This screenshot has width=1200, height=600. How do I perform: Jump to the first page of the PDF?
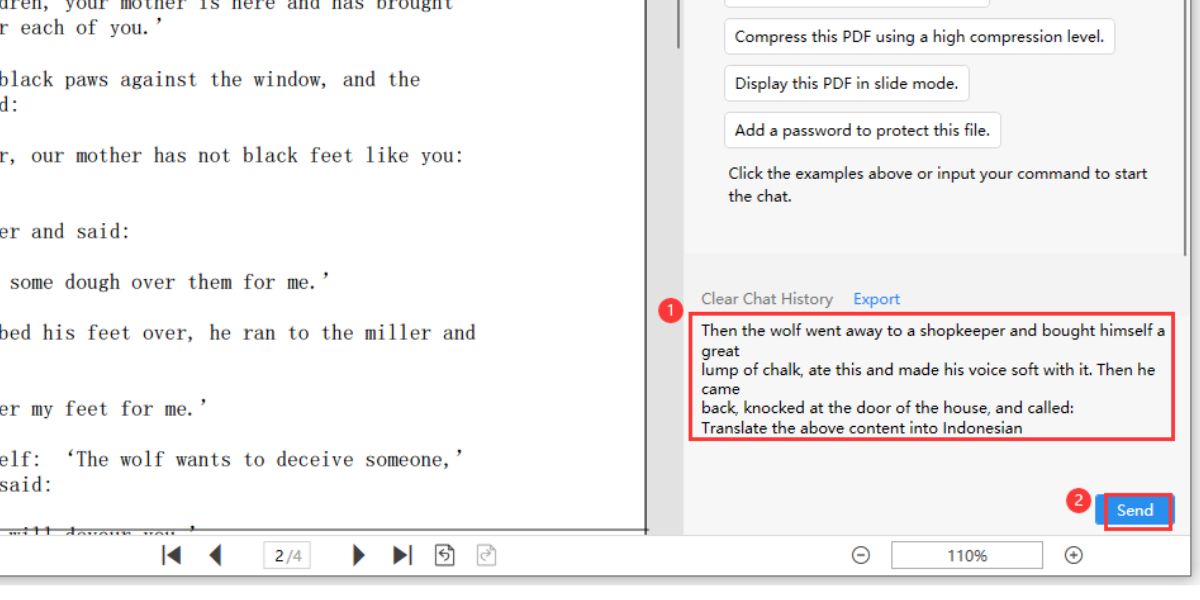[170, 555]
